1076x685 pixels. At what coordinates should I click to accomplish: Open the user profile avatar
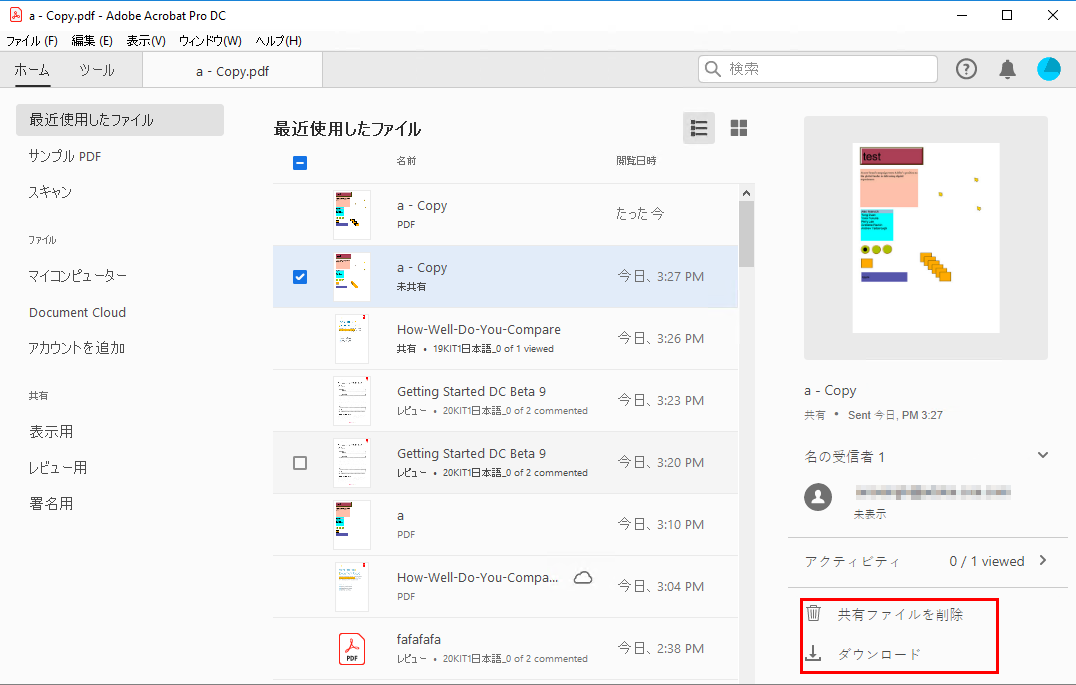[x=1049, y=69]
